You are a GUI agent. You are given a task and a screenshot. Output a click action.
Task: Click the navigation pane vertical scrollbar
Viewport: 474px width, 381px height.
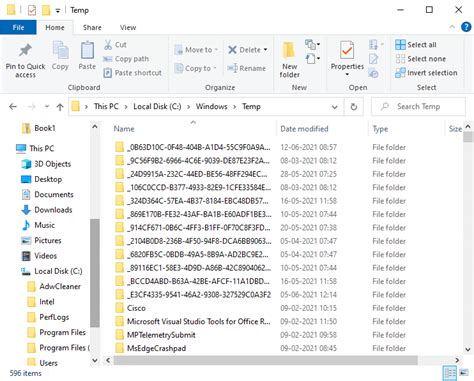click(x=95, y=273)
